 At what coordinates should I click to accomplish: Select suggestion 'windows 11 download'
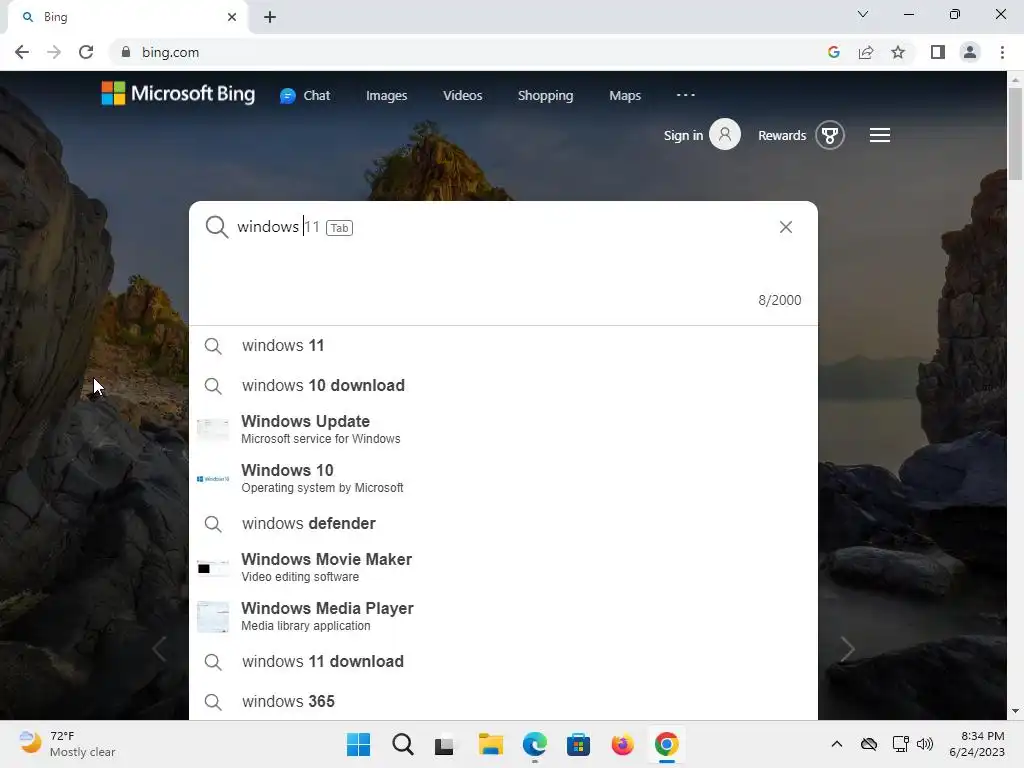(503, 662)
